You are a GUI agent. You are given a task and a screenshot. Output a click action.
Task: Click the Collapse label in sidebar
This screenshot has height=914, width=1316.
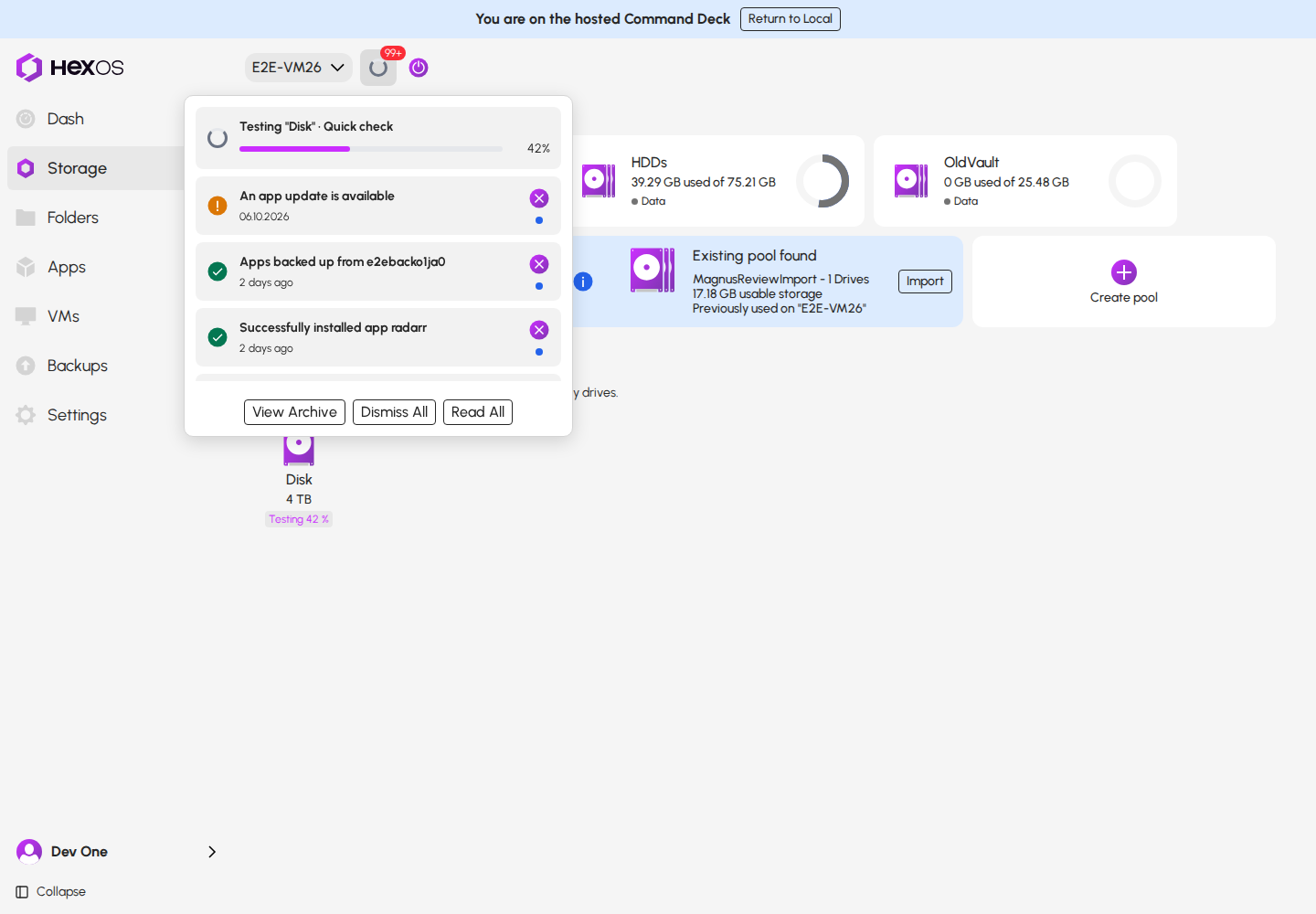pos(61,892)
